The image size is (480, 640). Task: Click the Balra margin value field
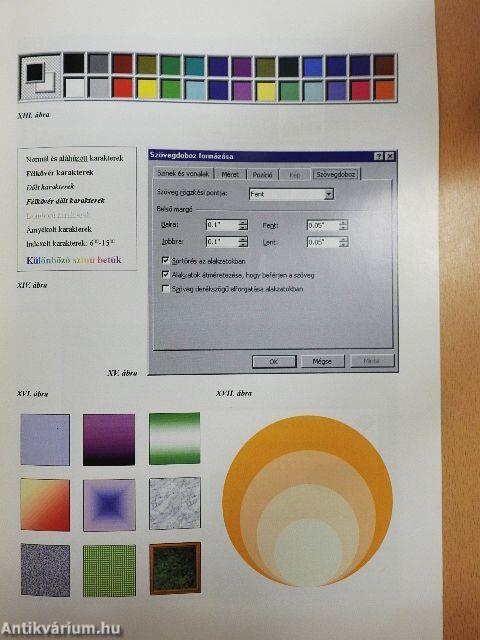pos(222,224)
